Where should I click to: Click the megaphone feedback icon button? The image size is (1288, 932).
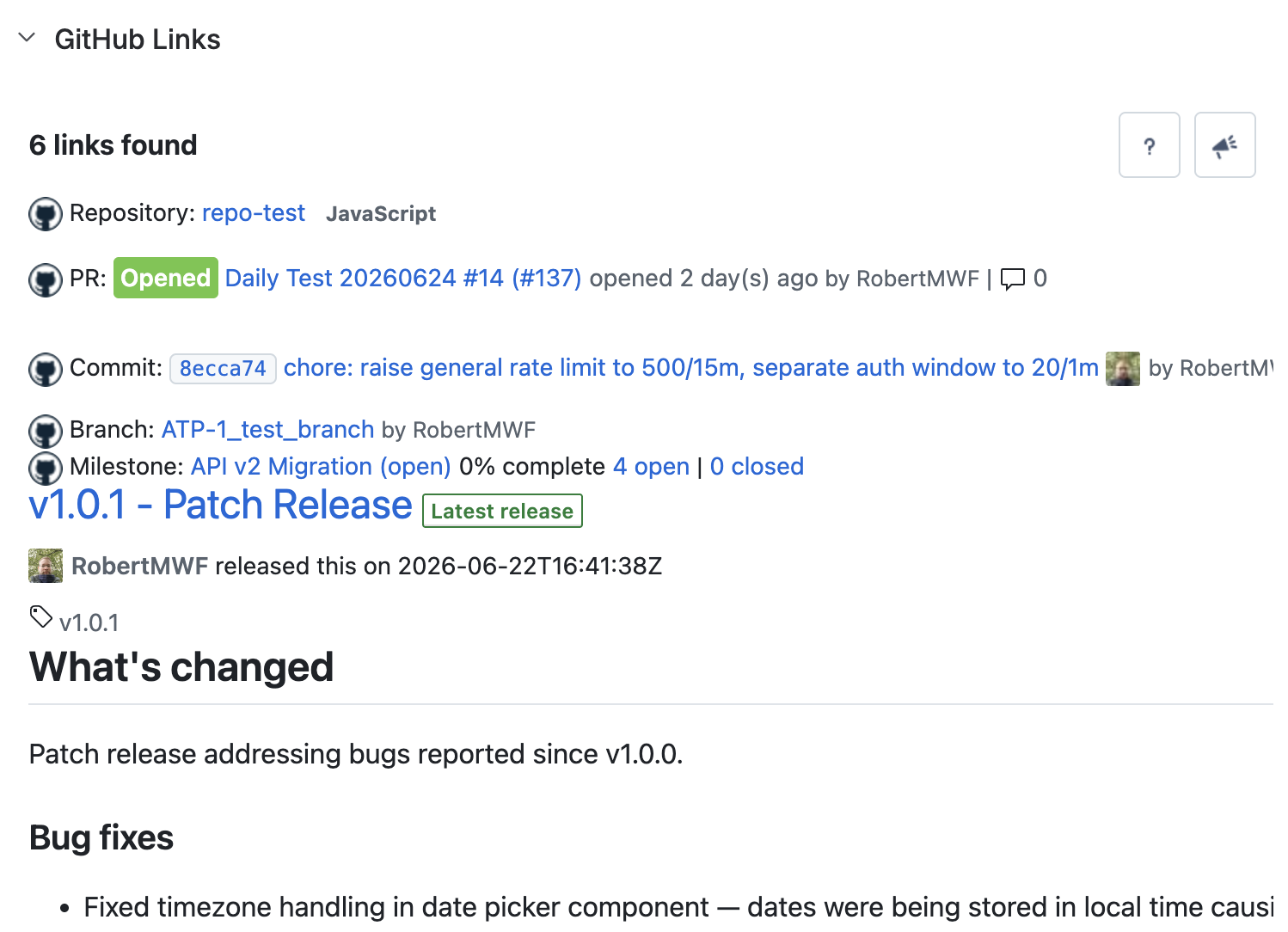click(1224, 145)
